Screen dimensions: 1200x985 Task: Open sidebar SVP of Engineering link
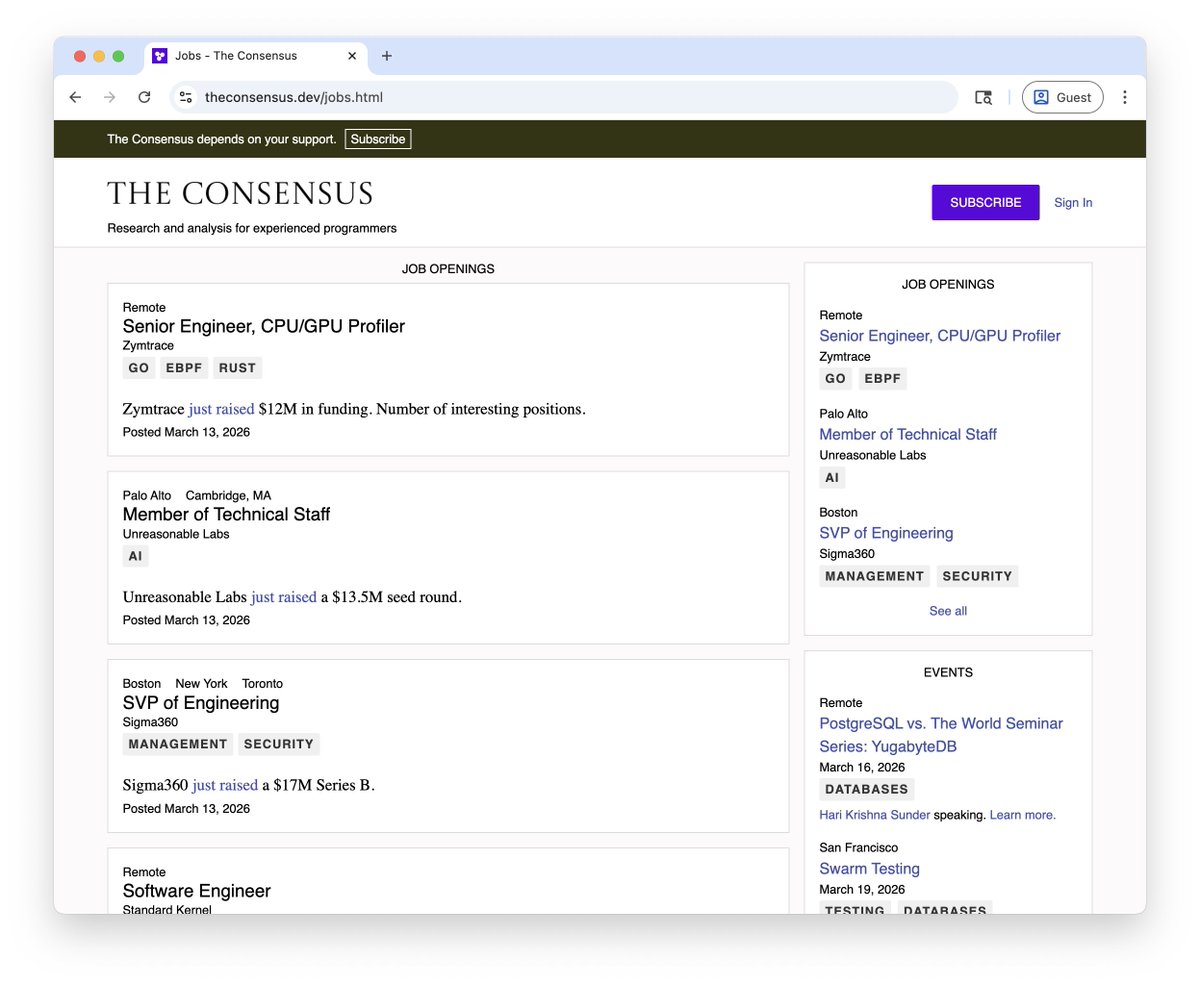click(x=886, y=533)
